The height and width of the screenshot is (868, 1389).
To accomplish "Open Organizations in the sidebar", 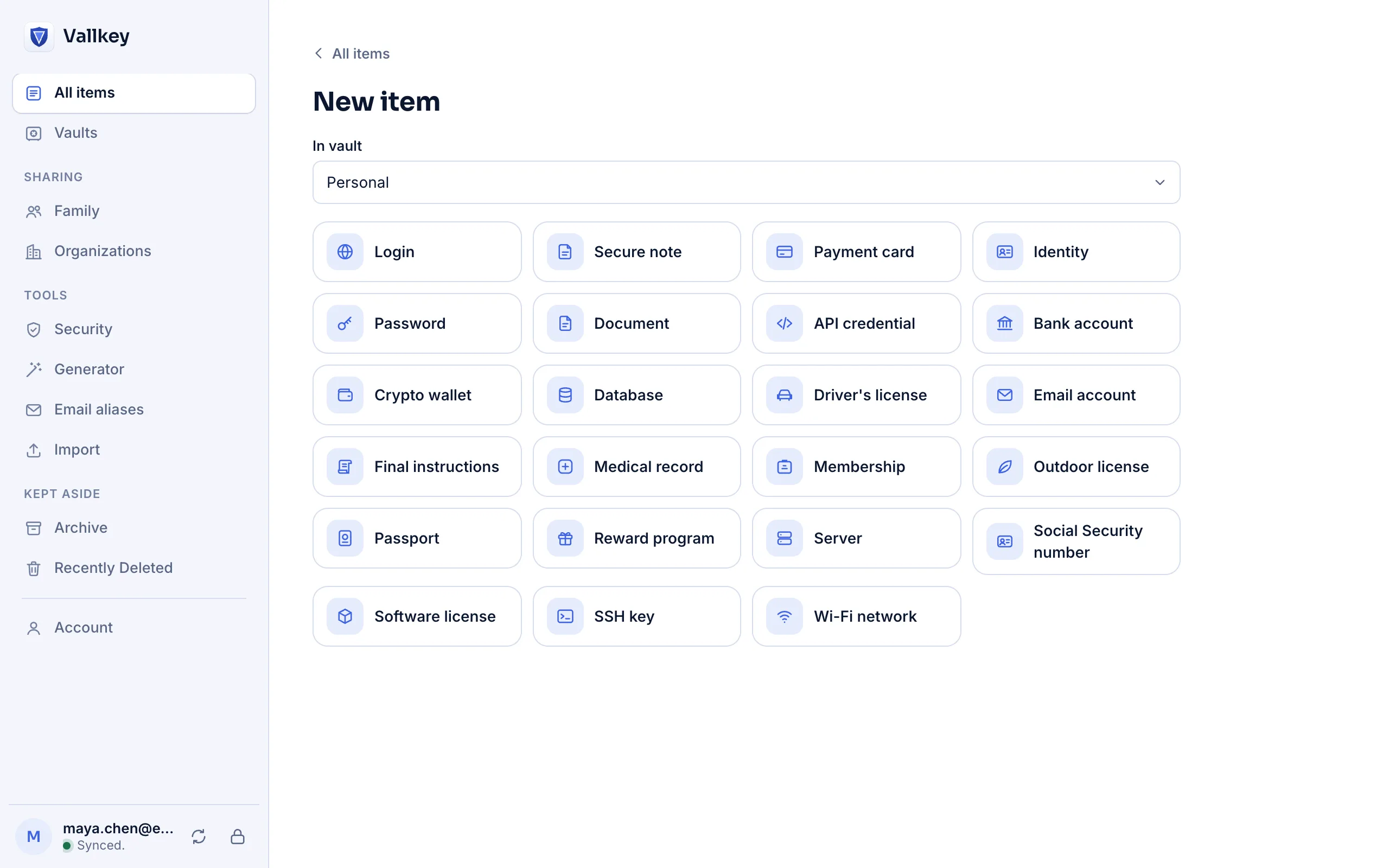I will pos(133,251).
